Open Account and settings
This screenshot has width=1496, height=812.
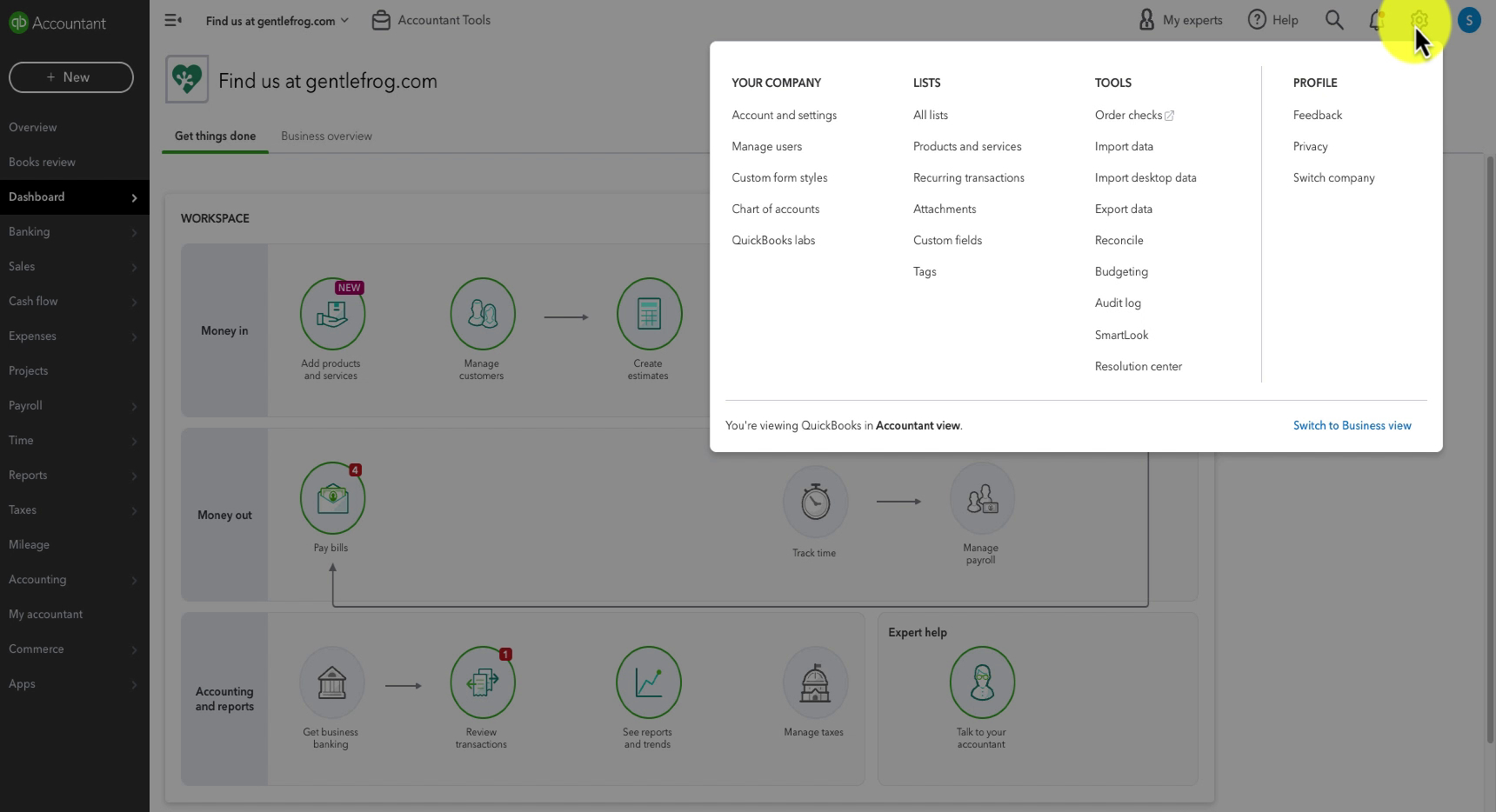tap(784, 115)
